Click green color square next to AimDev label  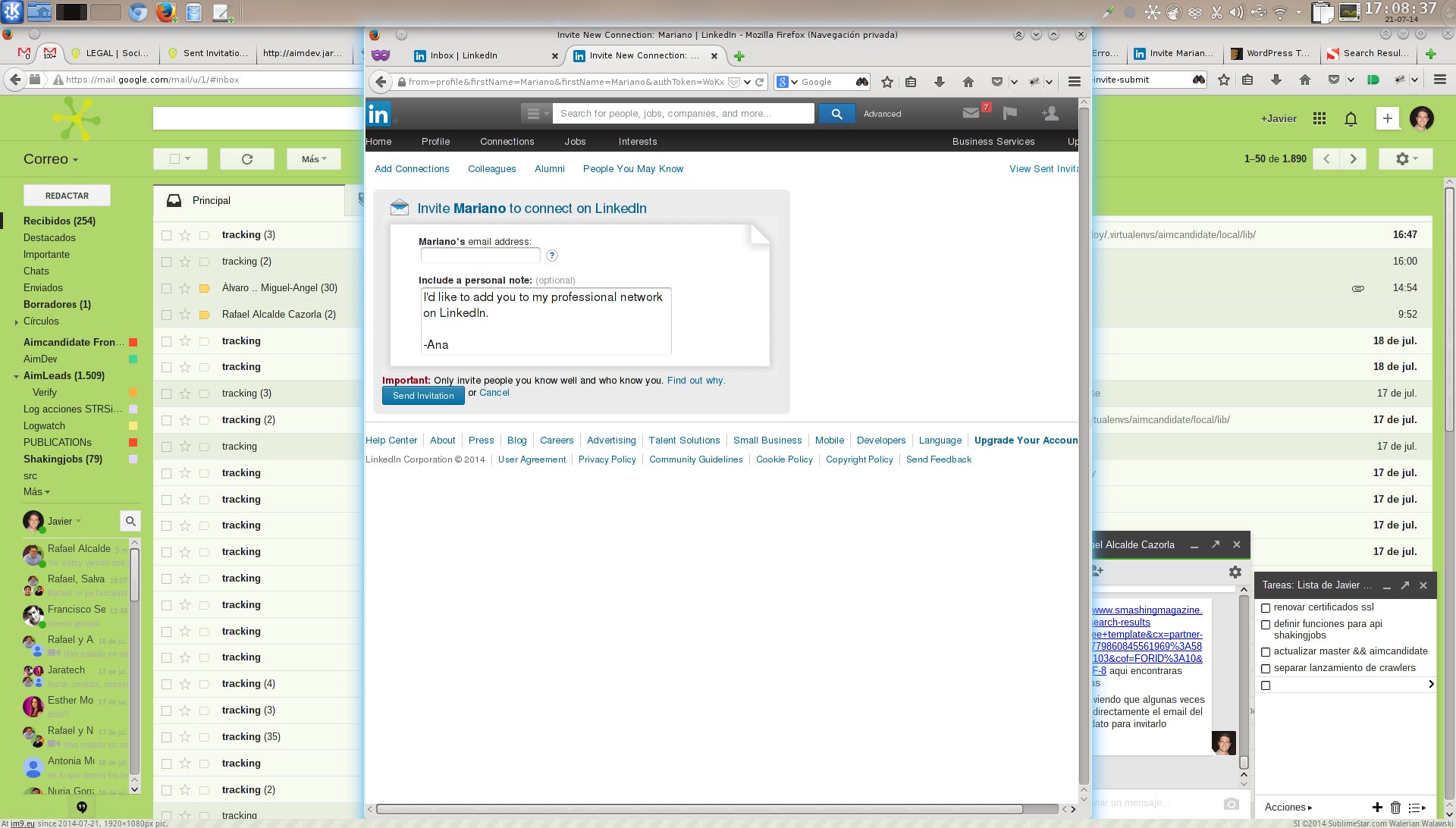click(x=133, y=359)
